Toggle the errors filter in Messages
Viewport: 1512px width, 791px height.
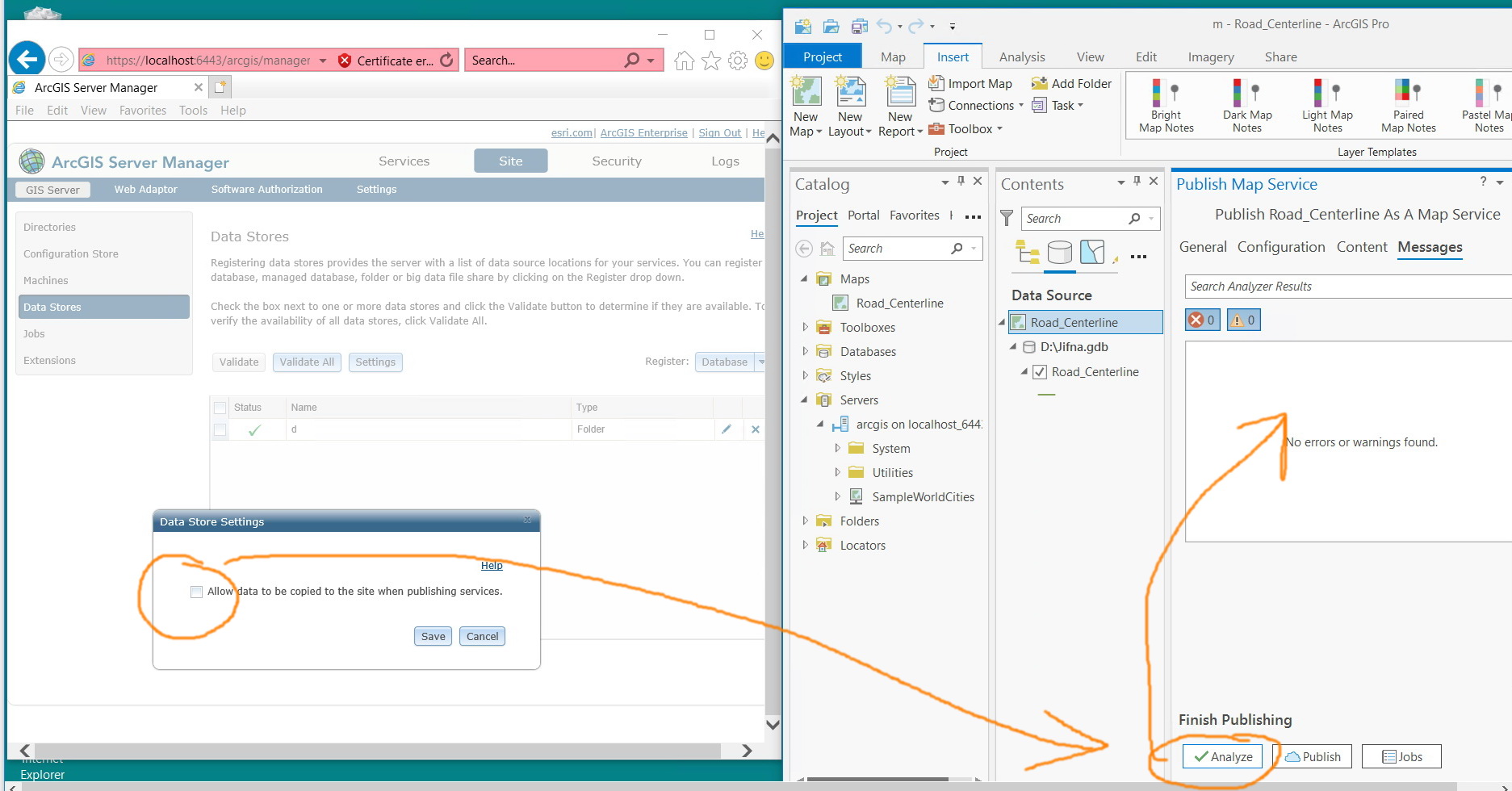pos(1202,320)
